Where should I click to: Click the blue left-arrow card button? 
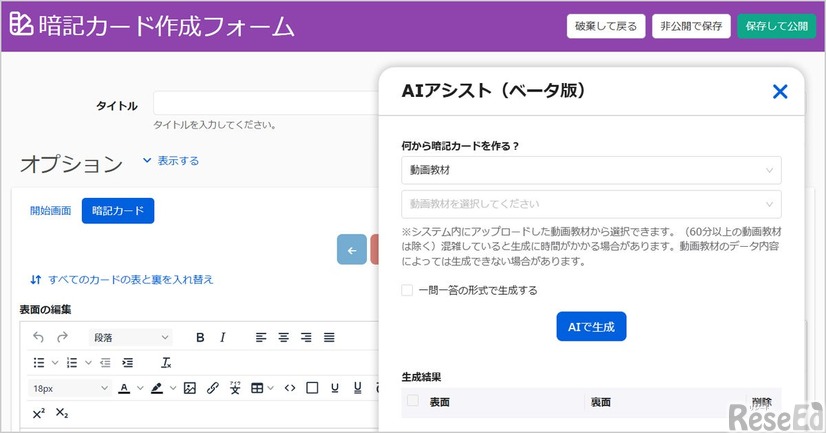(x=351, y=250)
